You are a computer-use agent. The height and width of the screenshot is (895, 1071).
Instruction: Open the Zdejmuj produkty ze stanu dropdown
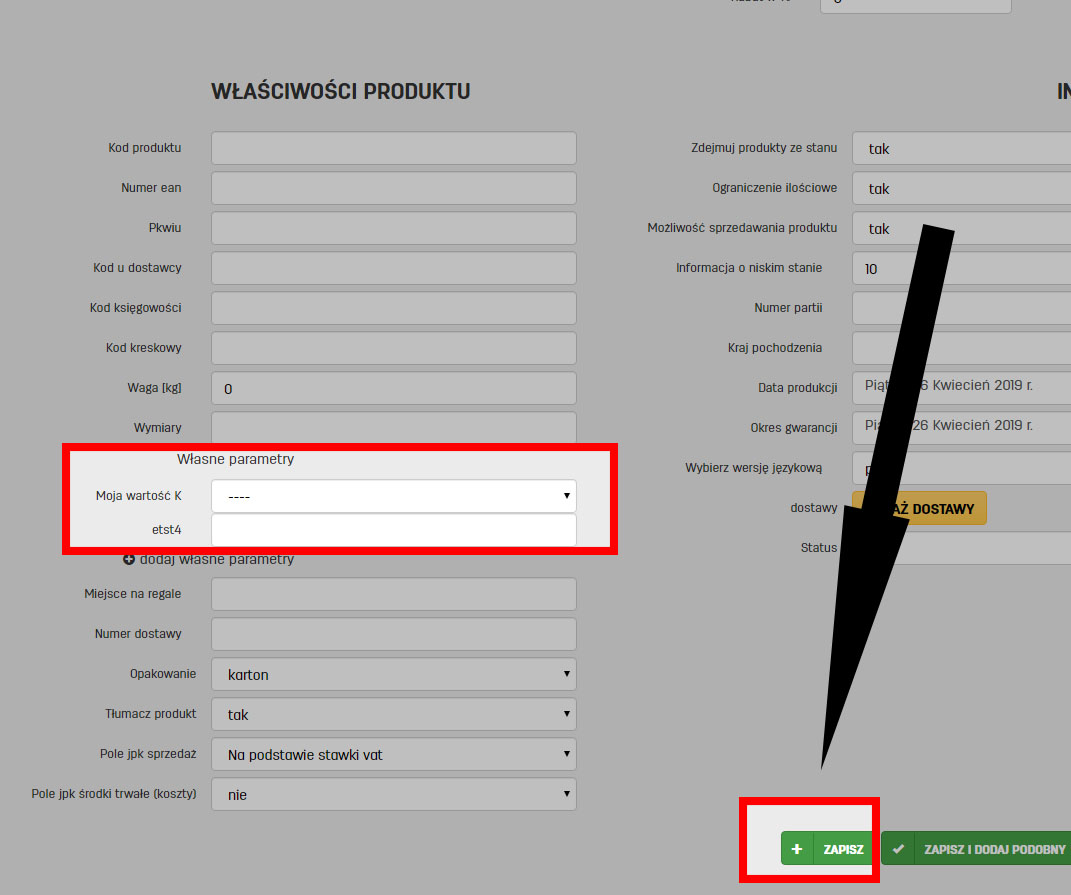coord(960,148)
